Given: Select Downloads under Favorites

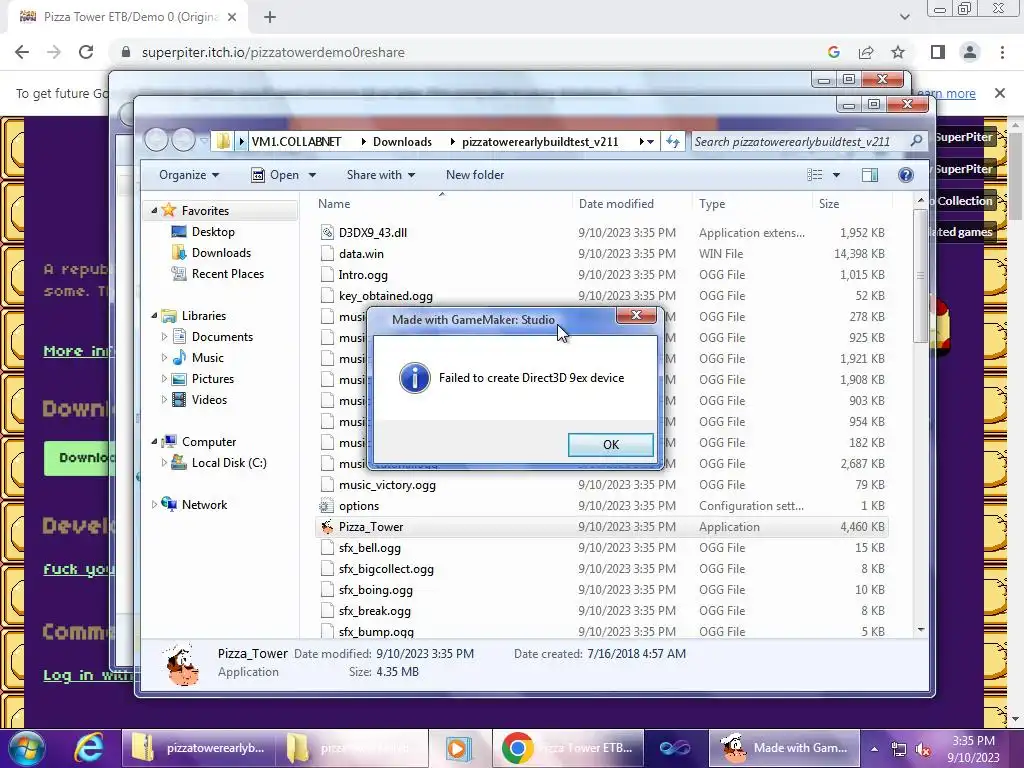Looking at the screenshot, I should 221,253.
